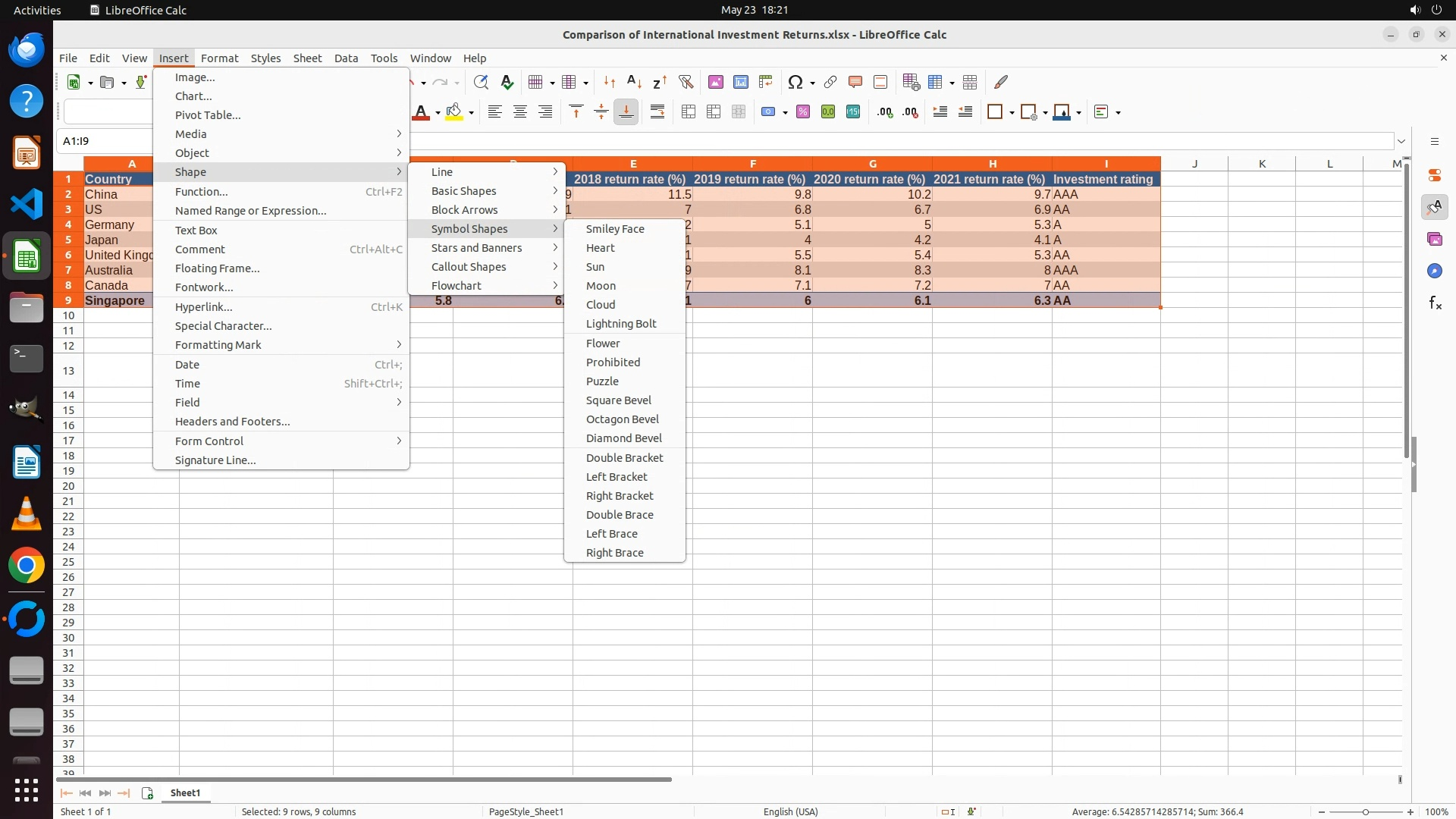Image resolution: width=1456 pixels, height=819 pixels.
Task: Open Borders dropdown arrow
Action: [1012, 113]
